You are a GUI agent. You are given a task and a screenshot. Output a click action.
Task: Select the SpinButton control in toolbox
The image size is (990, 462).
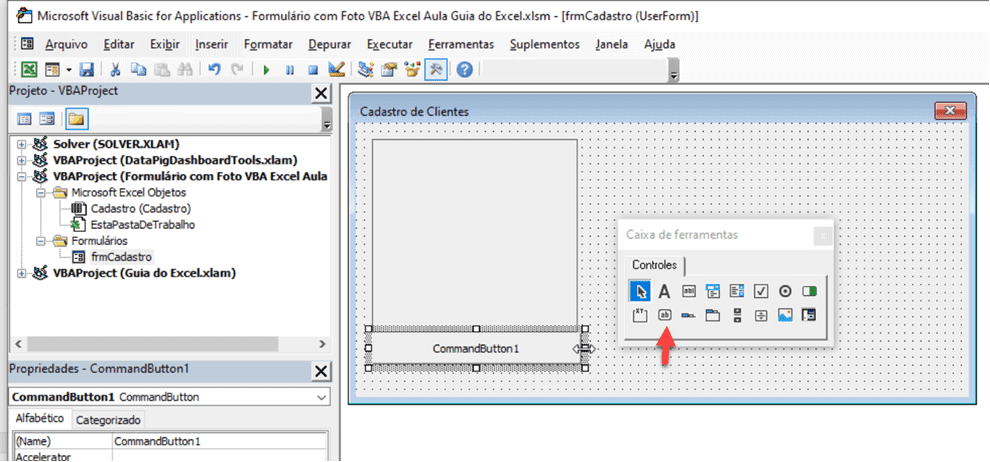pos(761,314)
